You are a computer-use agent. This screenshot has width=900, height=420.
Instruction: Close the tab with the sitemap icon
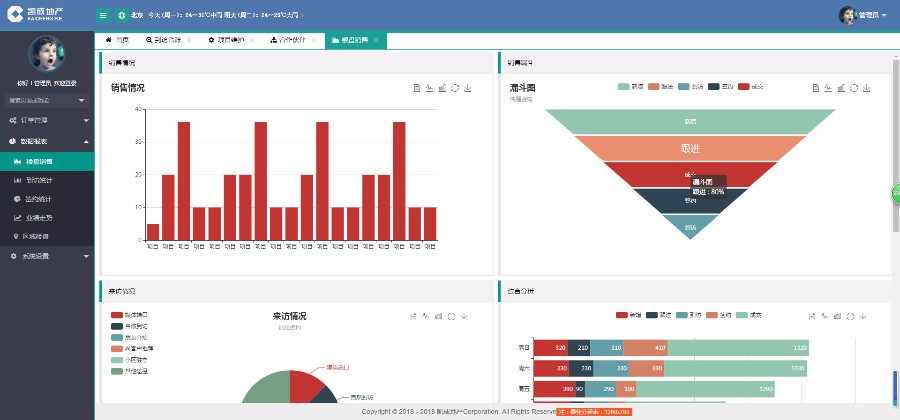coord(315,40)
